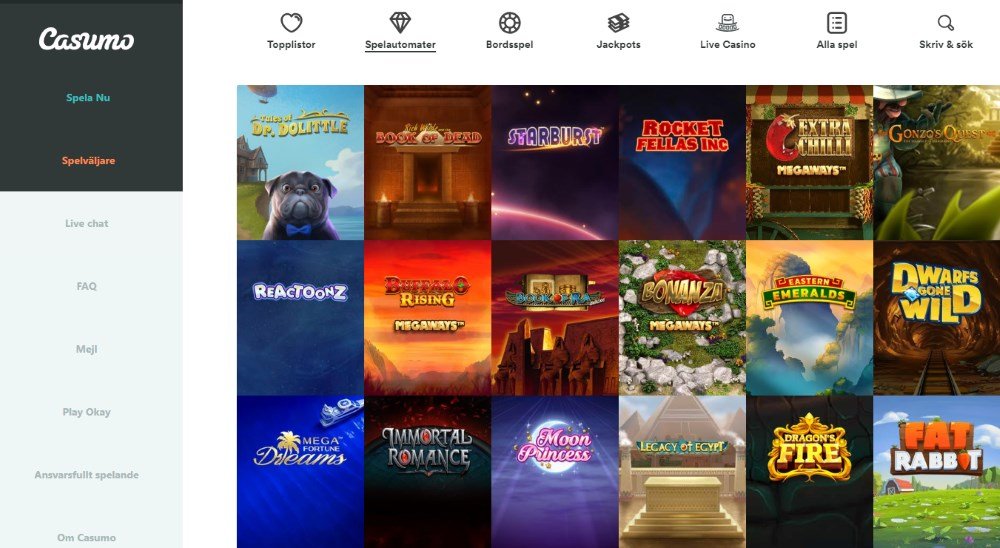The image size is (1000, 548).
Task: Select the Spelautomater diamond icon
Action: [401, 23]
